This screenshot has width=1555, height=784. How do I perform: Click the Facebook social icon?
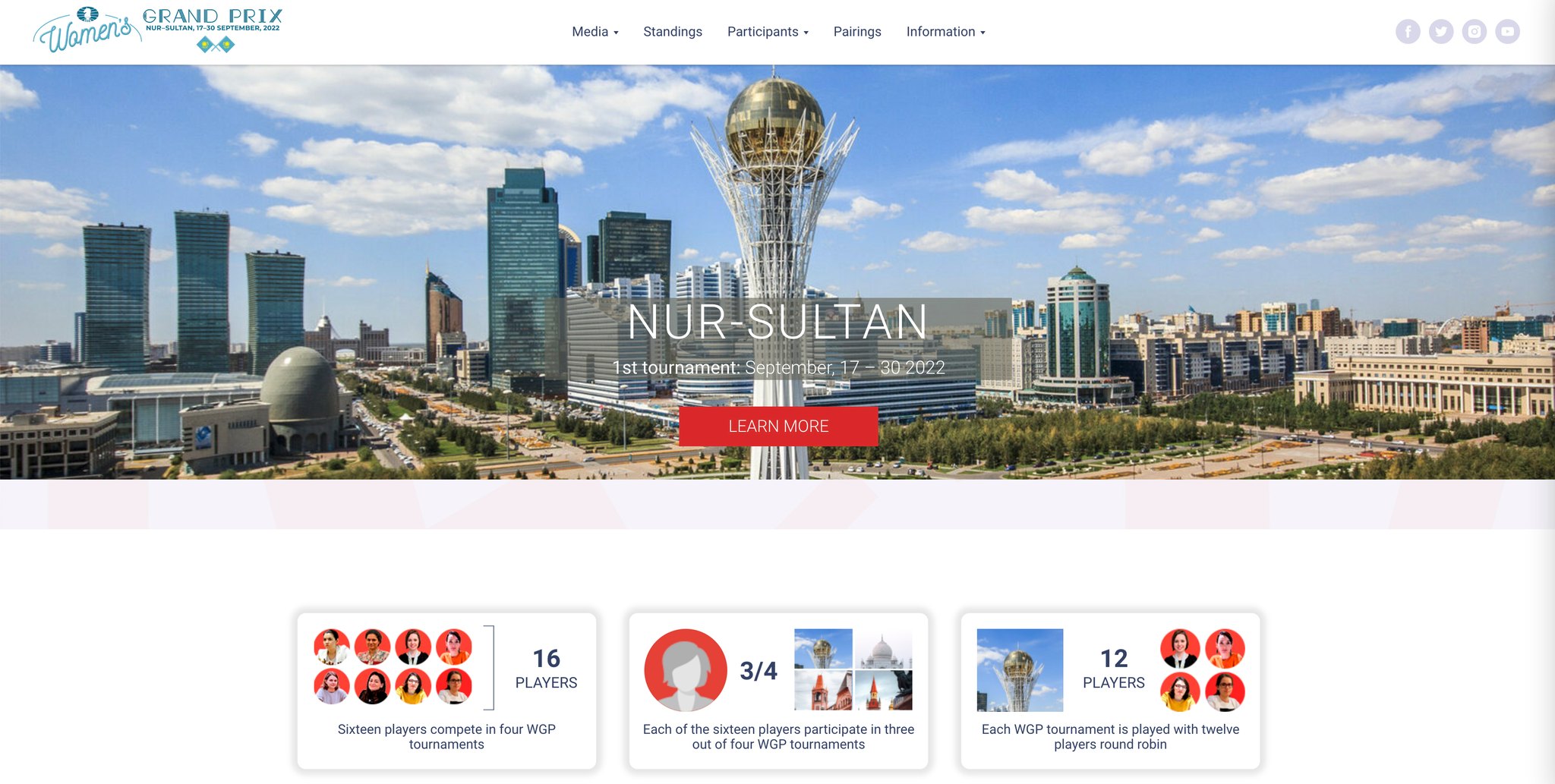click(x=1408, y=32)
